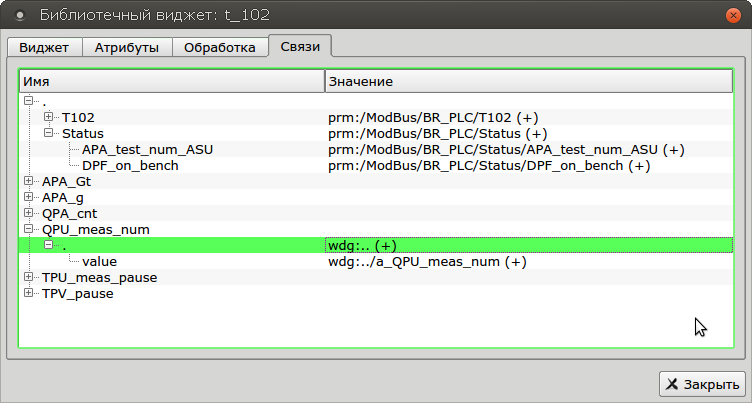Viewport: 752px width, 403px height.
Task: Expand the TPU_meas_pause node
Action: [28, 278]
